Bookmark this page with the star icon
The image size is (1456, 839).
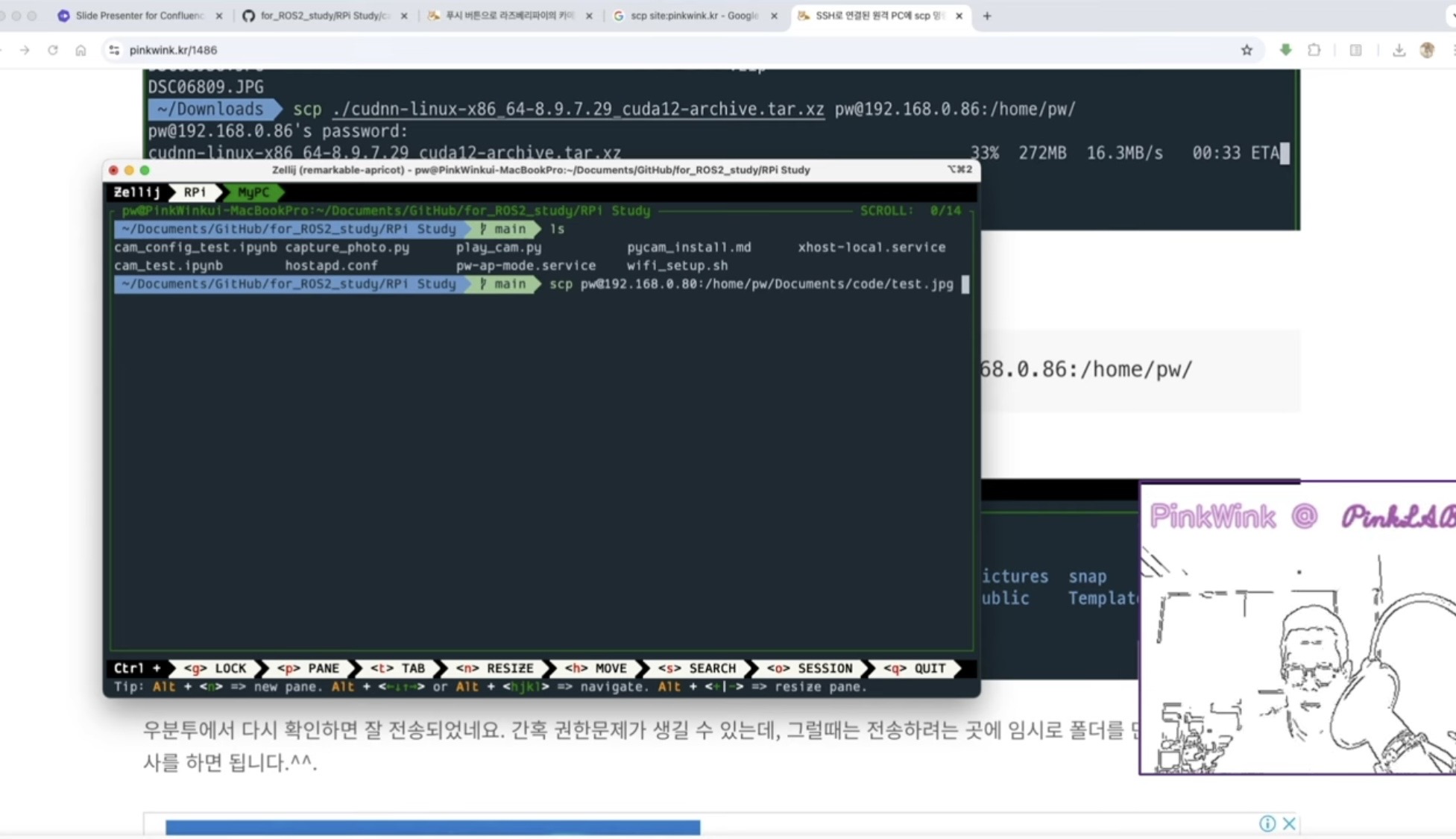click(x=1247, y=50)
